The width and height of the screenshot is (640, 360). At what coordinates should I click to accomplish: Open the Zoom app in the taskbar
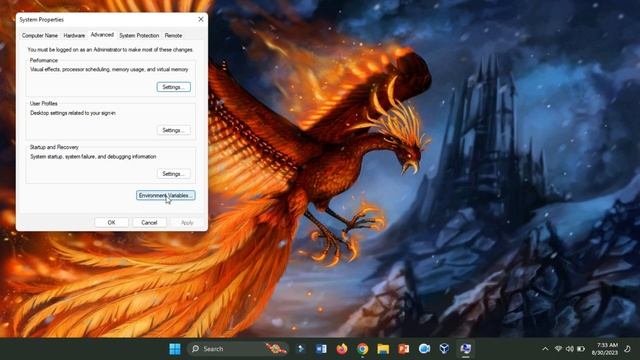[x=424, y=349]
